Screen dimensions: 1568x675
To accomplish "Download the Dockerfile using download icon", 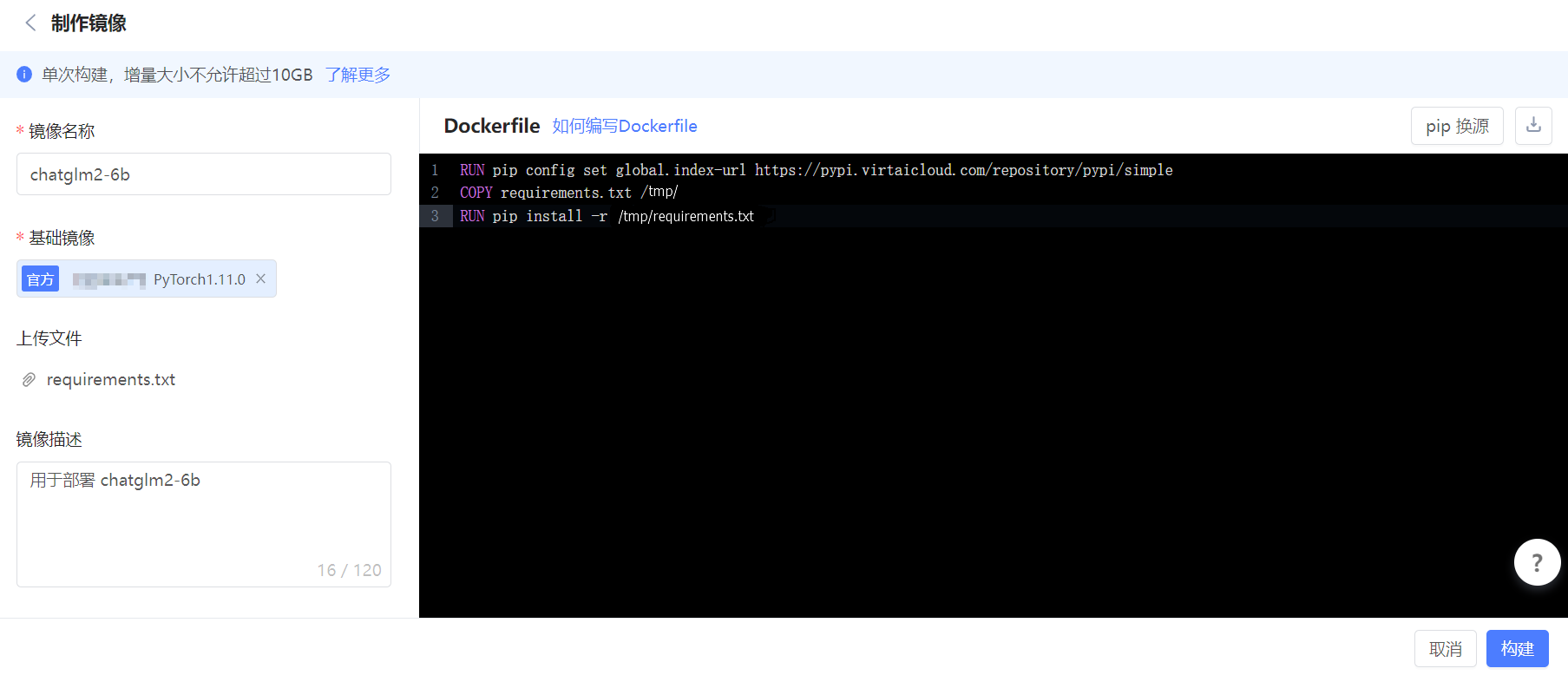I will coord(1533,126).
